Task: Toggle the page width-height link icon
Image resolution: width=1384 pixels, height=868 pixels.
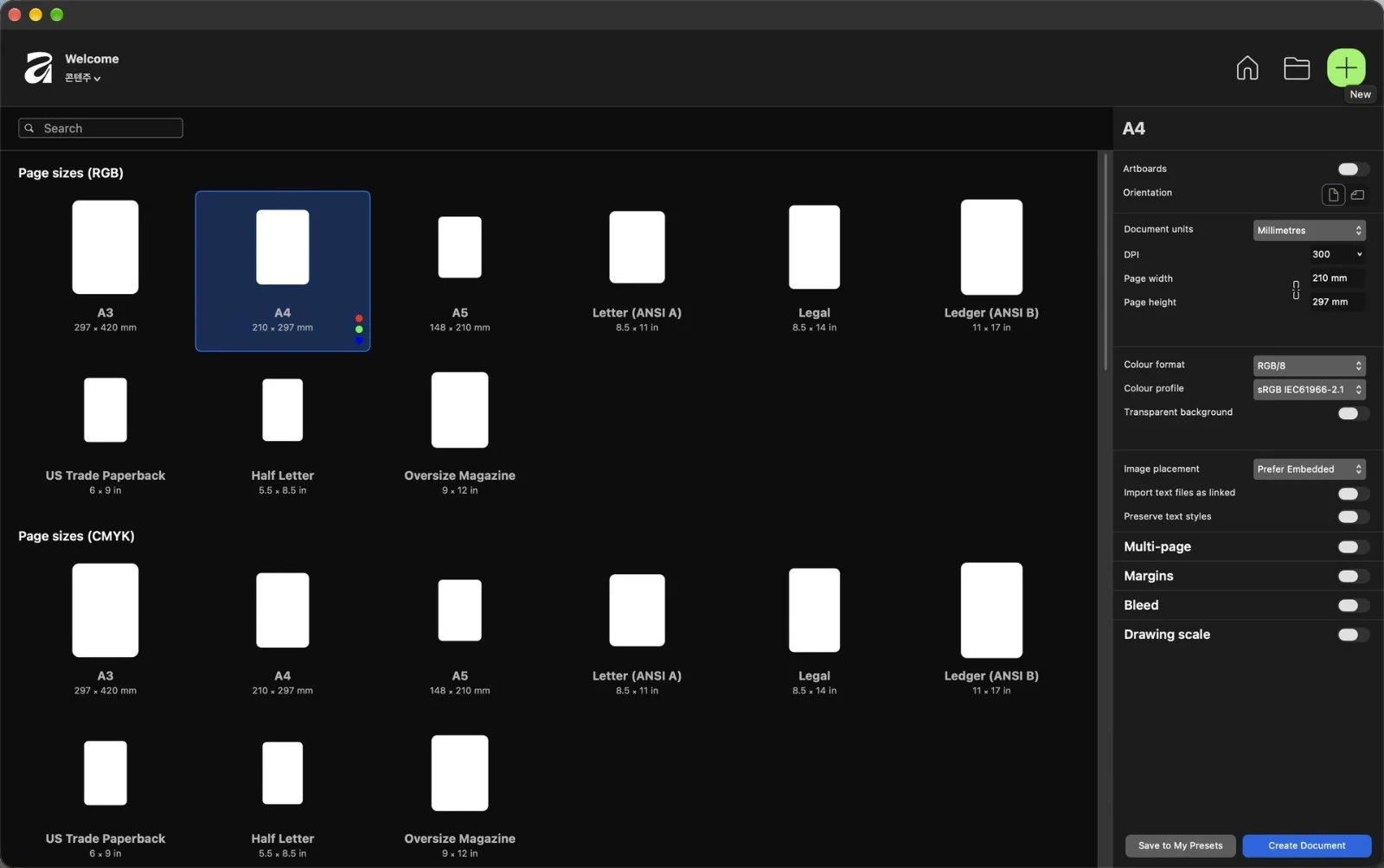Action: coord(1296,290)
